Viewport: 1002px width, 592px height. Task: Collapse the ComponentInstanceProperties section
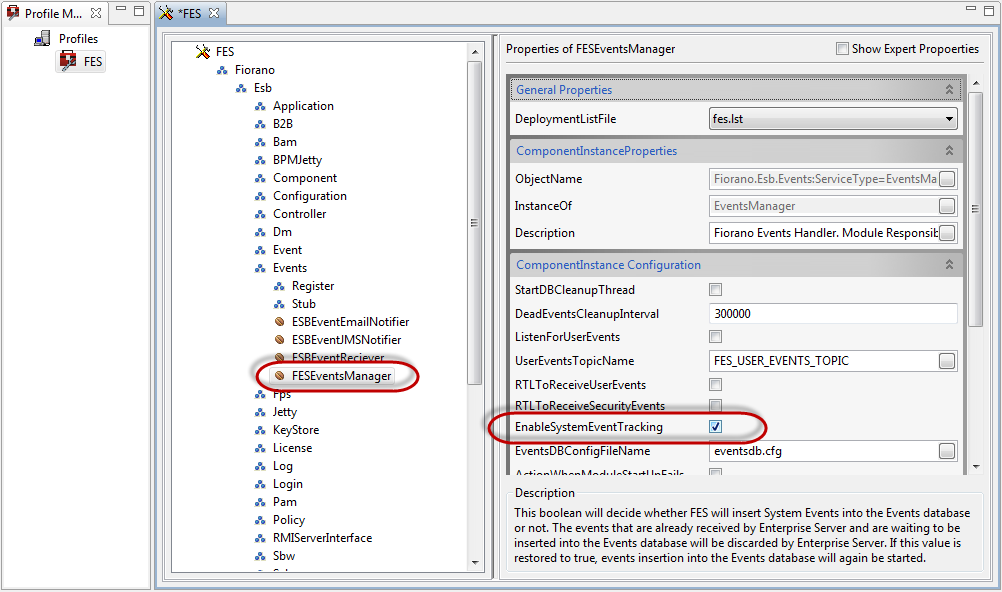pyautogui.click(x=949, y=150)
